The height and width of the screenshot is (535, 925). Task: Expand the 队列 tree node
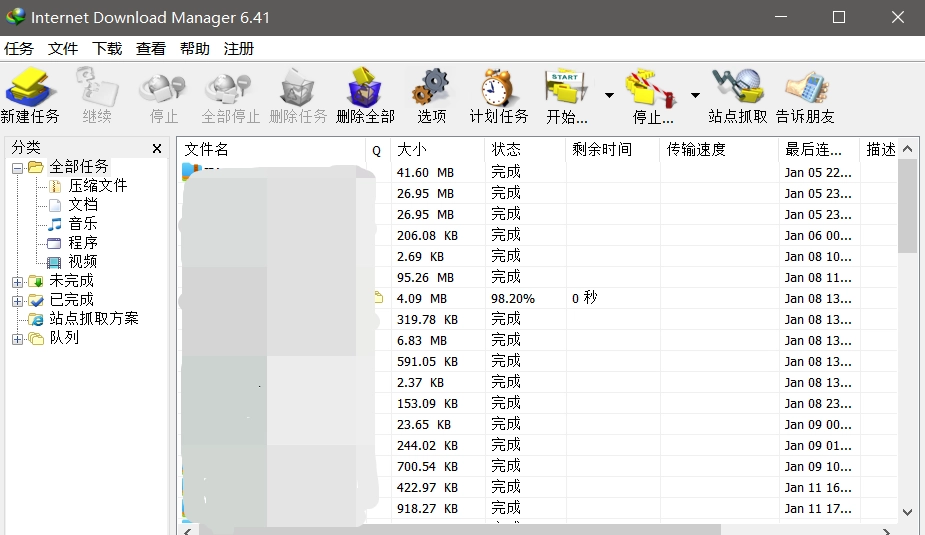tap(18, 339)
